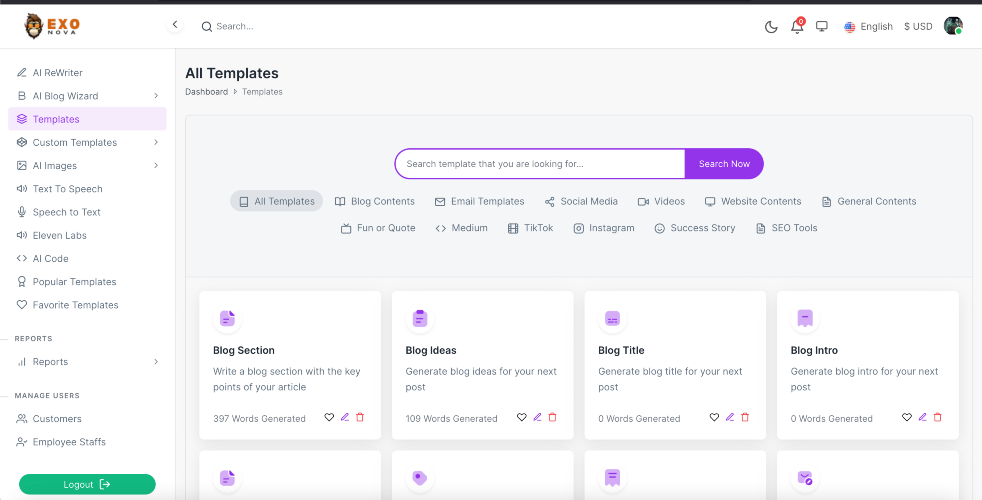Screen dimensions: 982x500
Task: Click the Blog Intro bookmark icon
Action: pos(805,319)
